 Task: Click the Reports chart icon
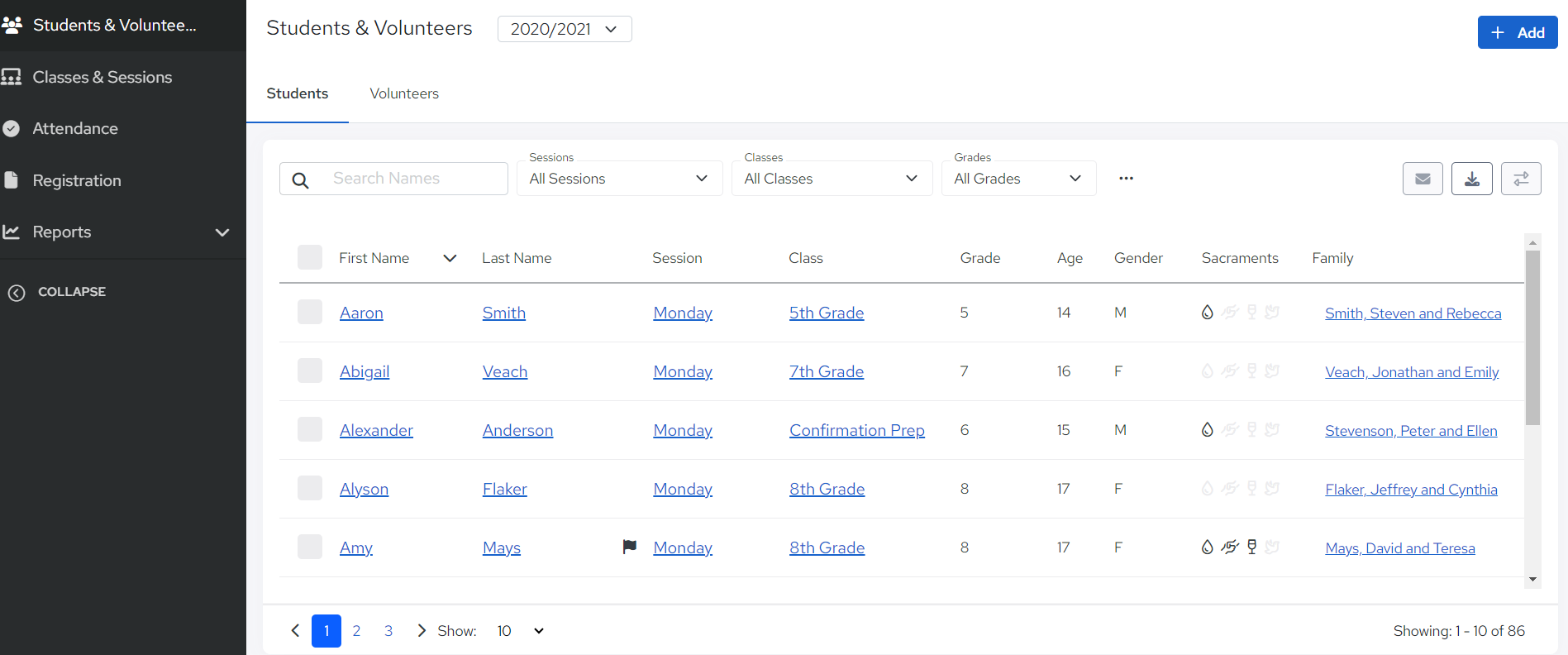point(12,232)
